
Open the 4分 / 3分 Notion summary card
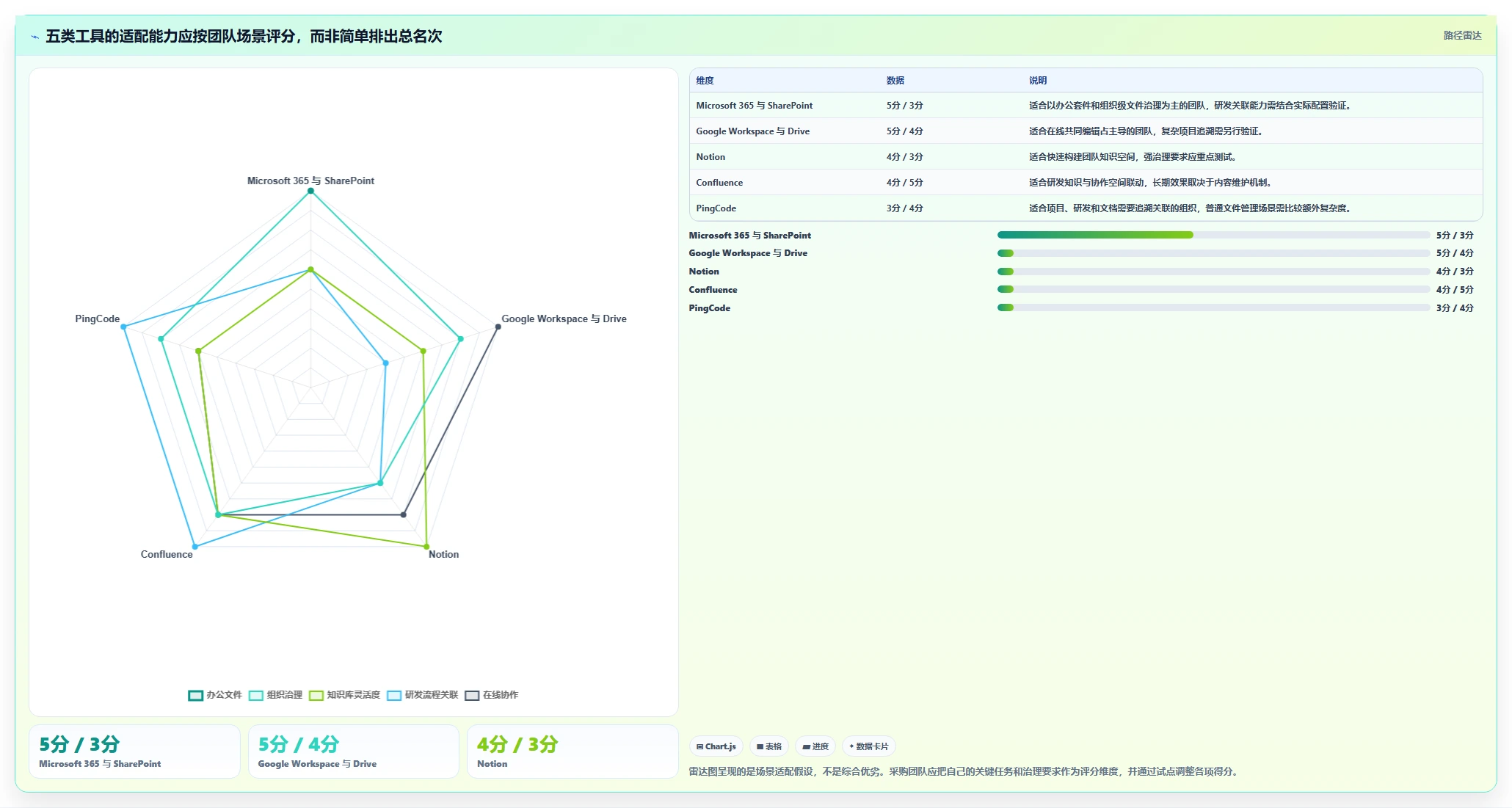click(x=573, y=751)
